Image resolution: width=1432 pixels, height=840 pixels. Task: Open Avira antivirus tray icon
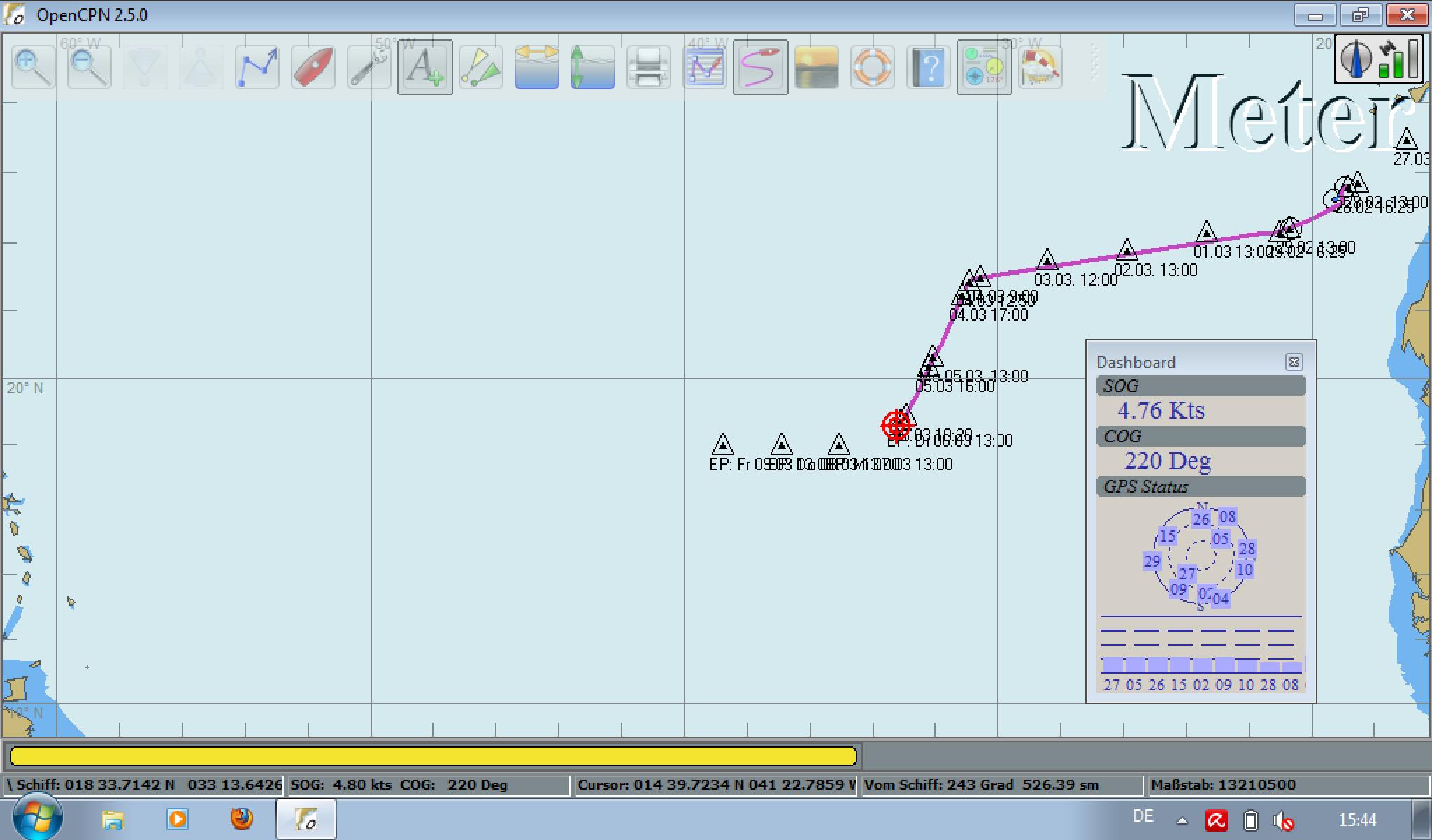tap(1217, 820)
